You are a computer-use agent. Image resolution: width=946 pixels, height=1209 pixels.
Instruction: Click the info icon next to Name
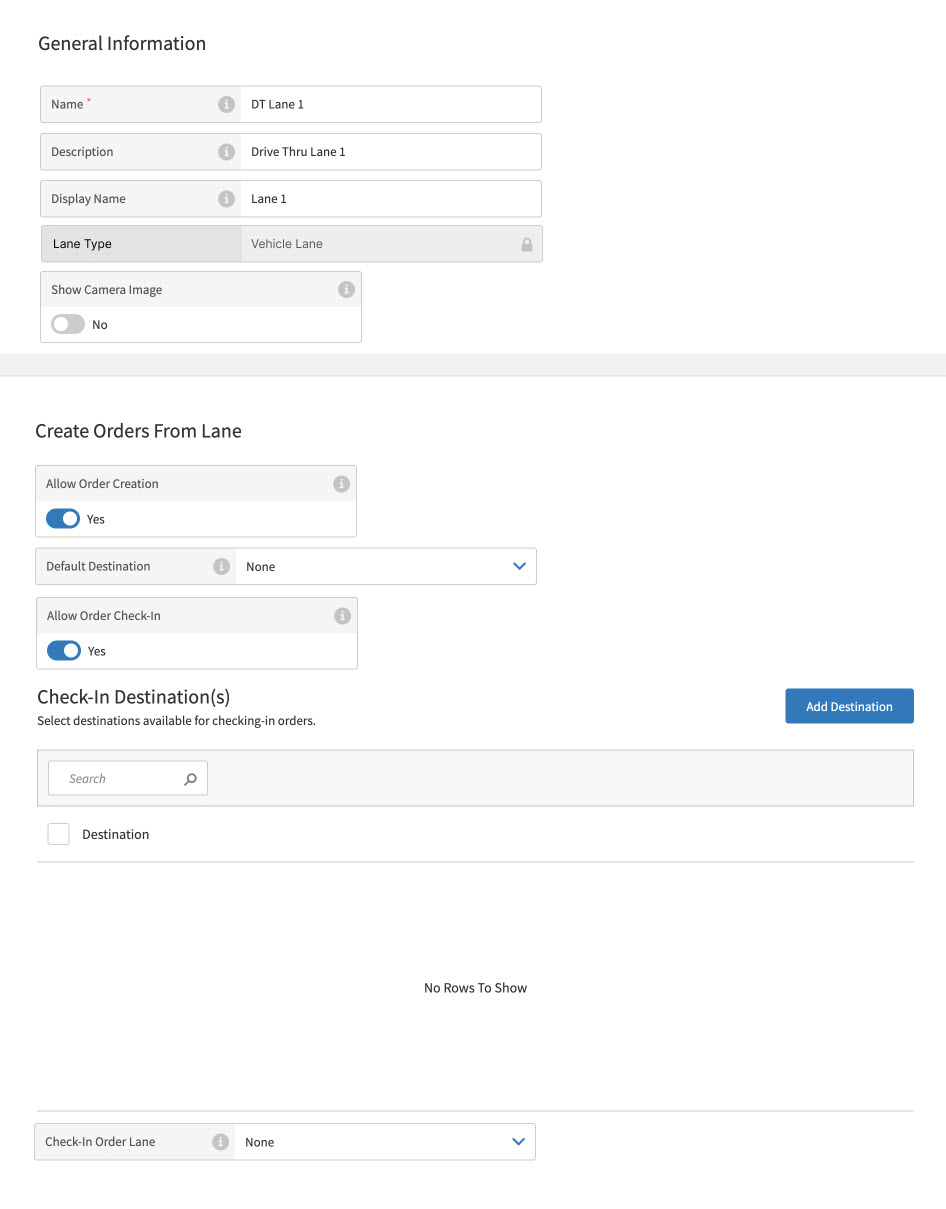226,103
